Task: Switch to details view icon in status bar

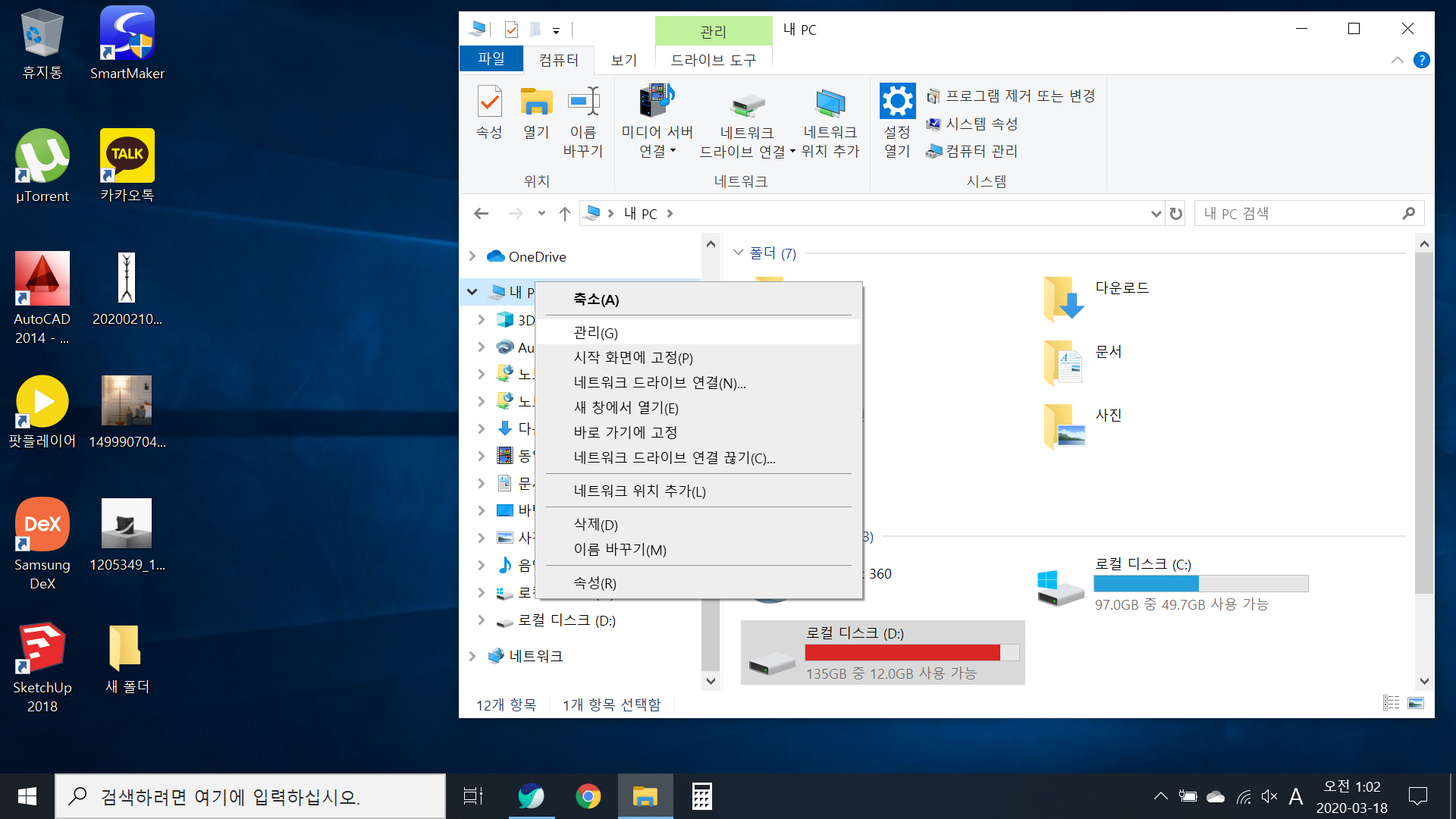Action: coord(1391,703)
